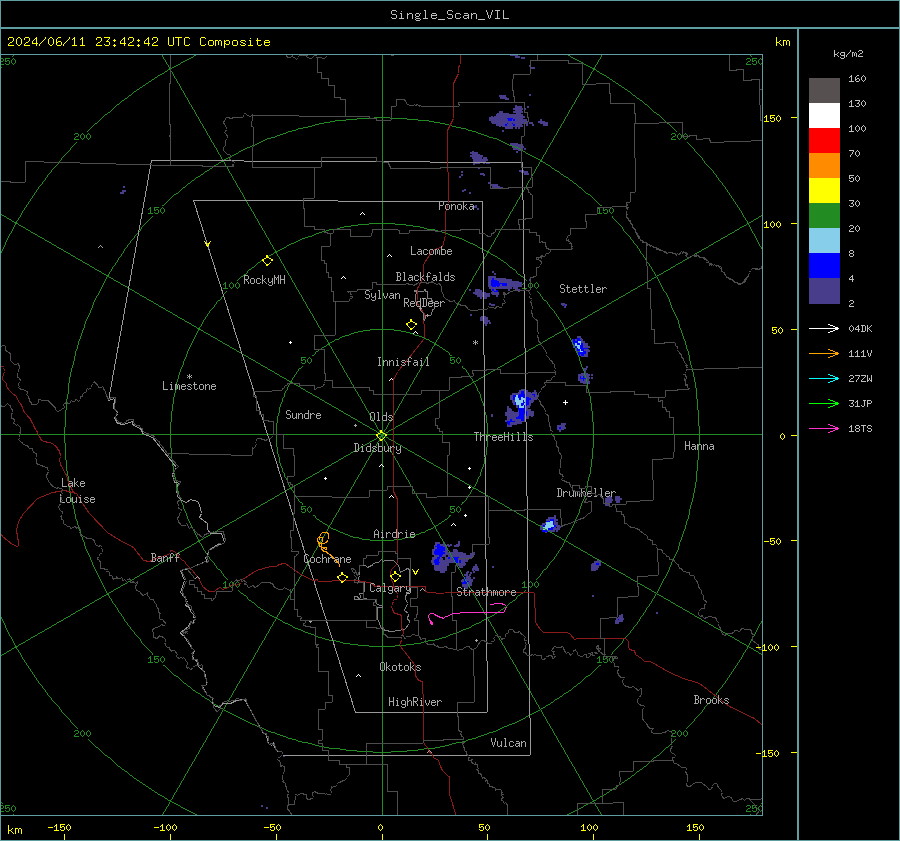
Task: Select the yellow diamond beside RockyMH
Action: pos(267,261)
